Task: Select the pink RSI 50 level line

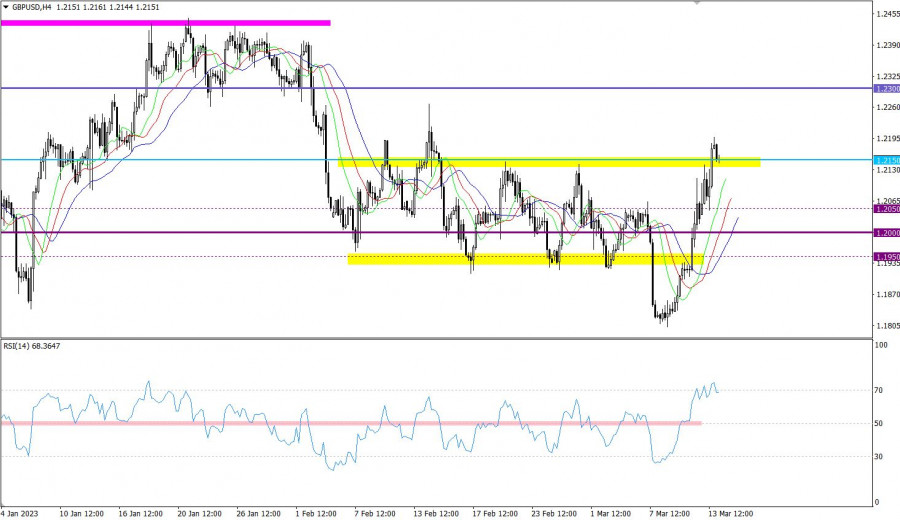Action: click(350, 424)
